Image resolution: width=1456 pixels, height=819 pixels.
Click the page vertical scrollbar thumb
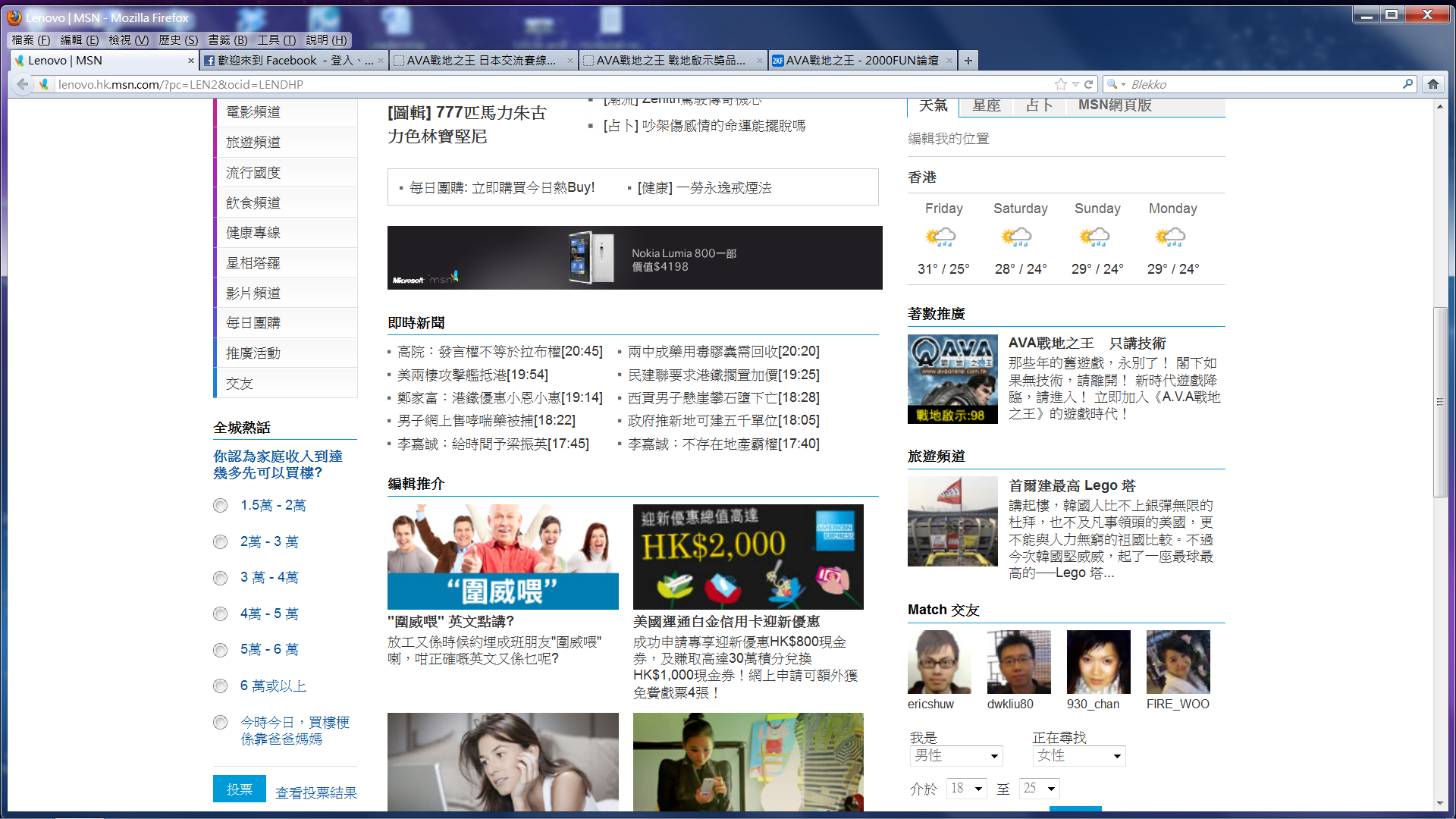coord(1439,402)
